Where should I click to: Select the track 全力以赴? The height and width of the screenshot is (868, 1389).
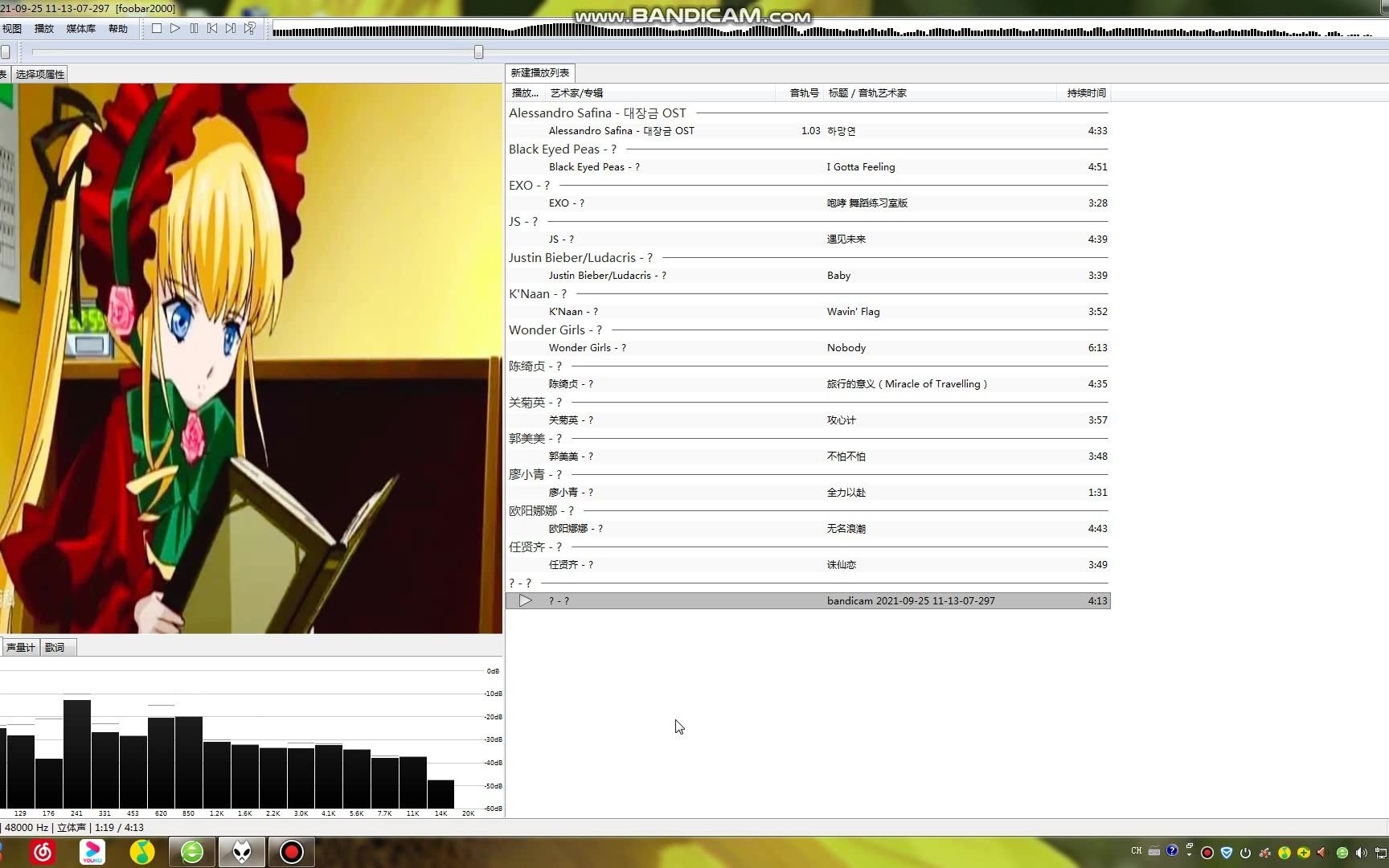tap(808, 493)
